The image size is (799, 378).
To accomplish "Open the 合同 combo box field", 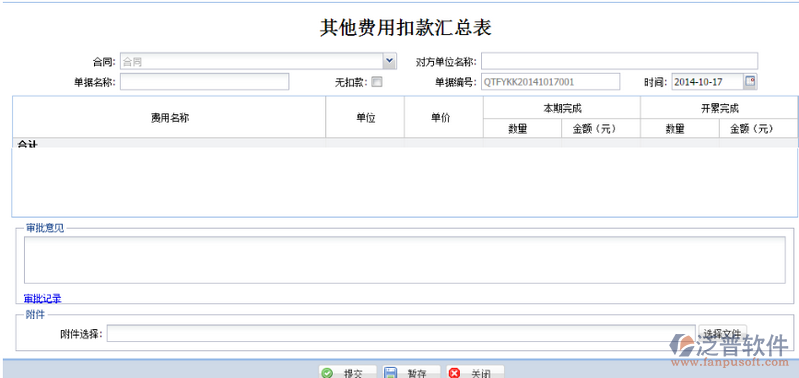I will (258, 61).
